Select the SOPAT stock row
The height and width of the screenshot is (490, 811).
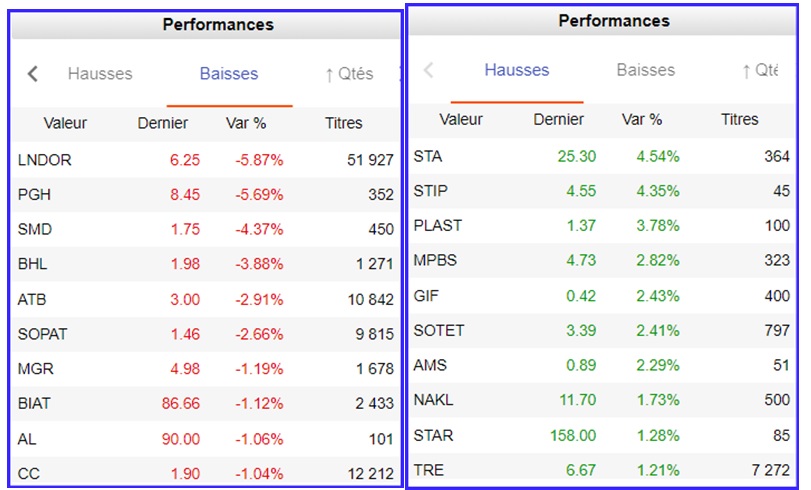(43, 334)
